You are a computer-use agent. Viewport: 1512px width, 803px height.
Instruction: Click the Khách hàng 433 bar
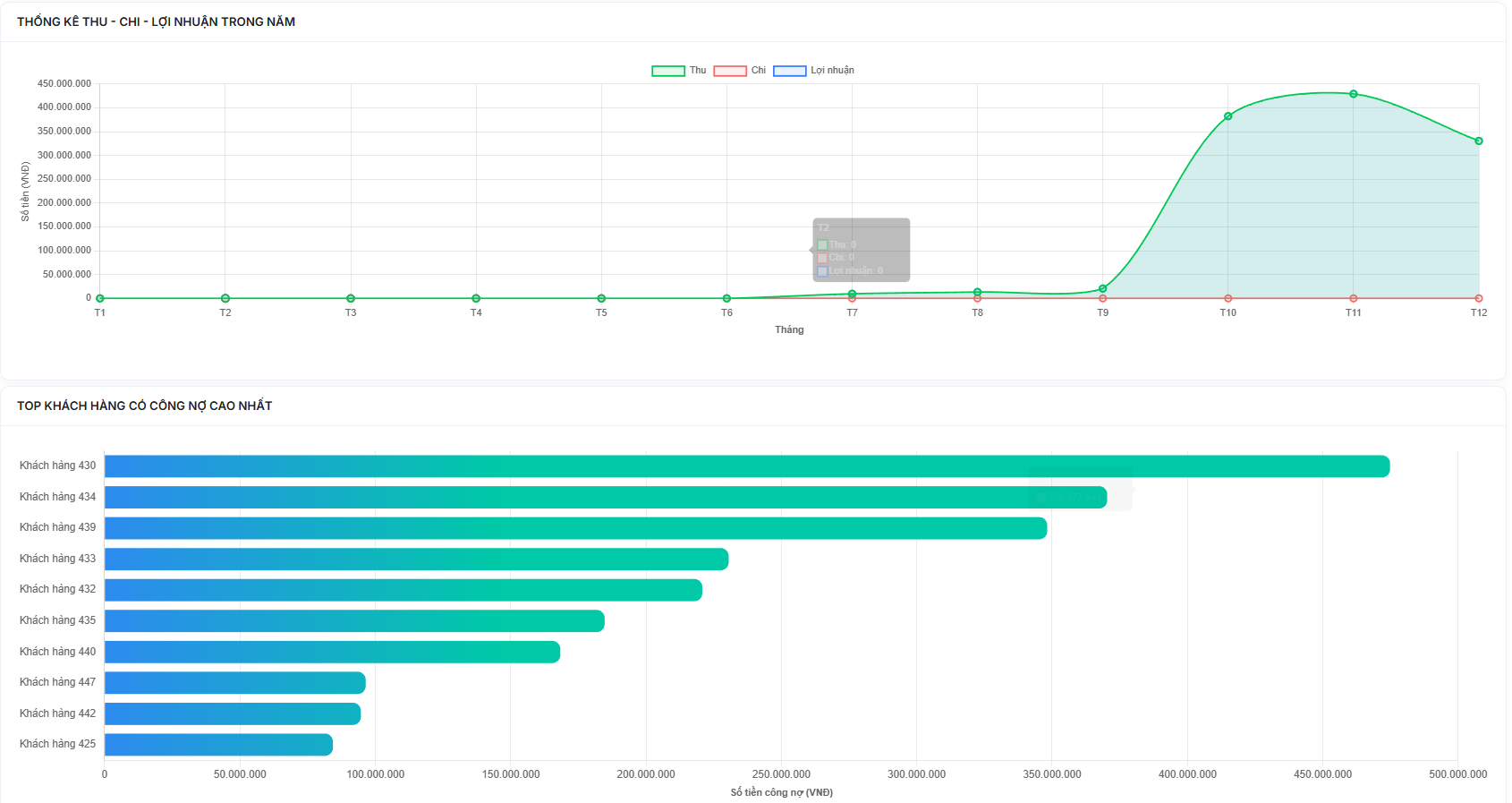(416, 560)
